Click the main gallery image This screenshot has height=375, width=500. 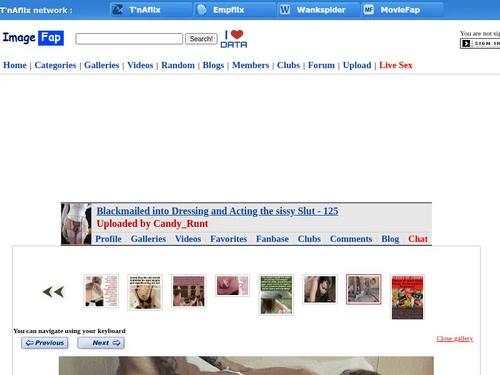tap(246, 366)
